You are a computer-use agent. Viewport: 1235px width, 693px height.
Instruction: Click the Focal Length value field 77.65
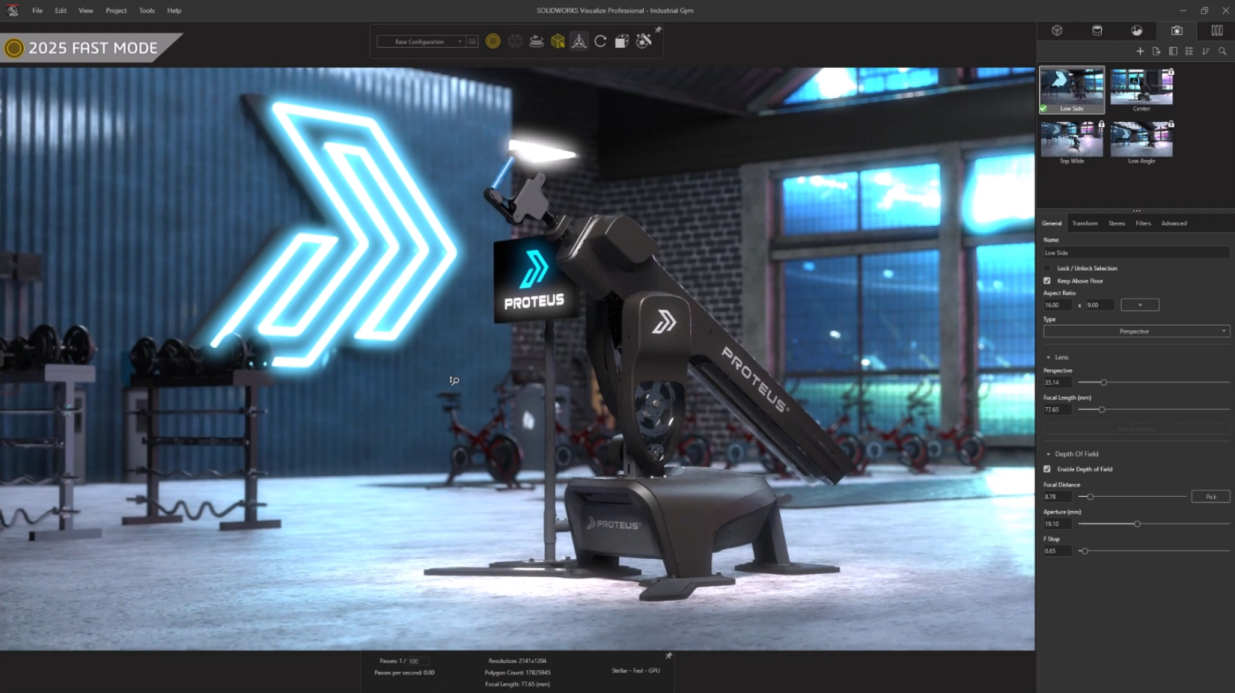click(1057, 410)
